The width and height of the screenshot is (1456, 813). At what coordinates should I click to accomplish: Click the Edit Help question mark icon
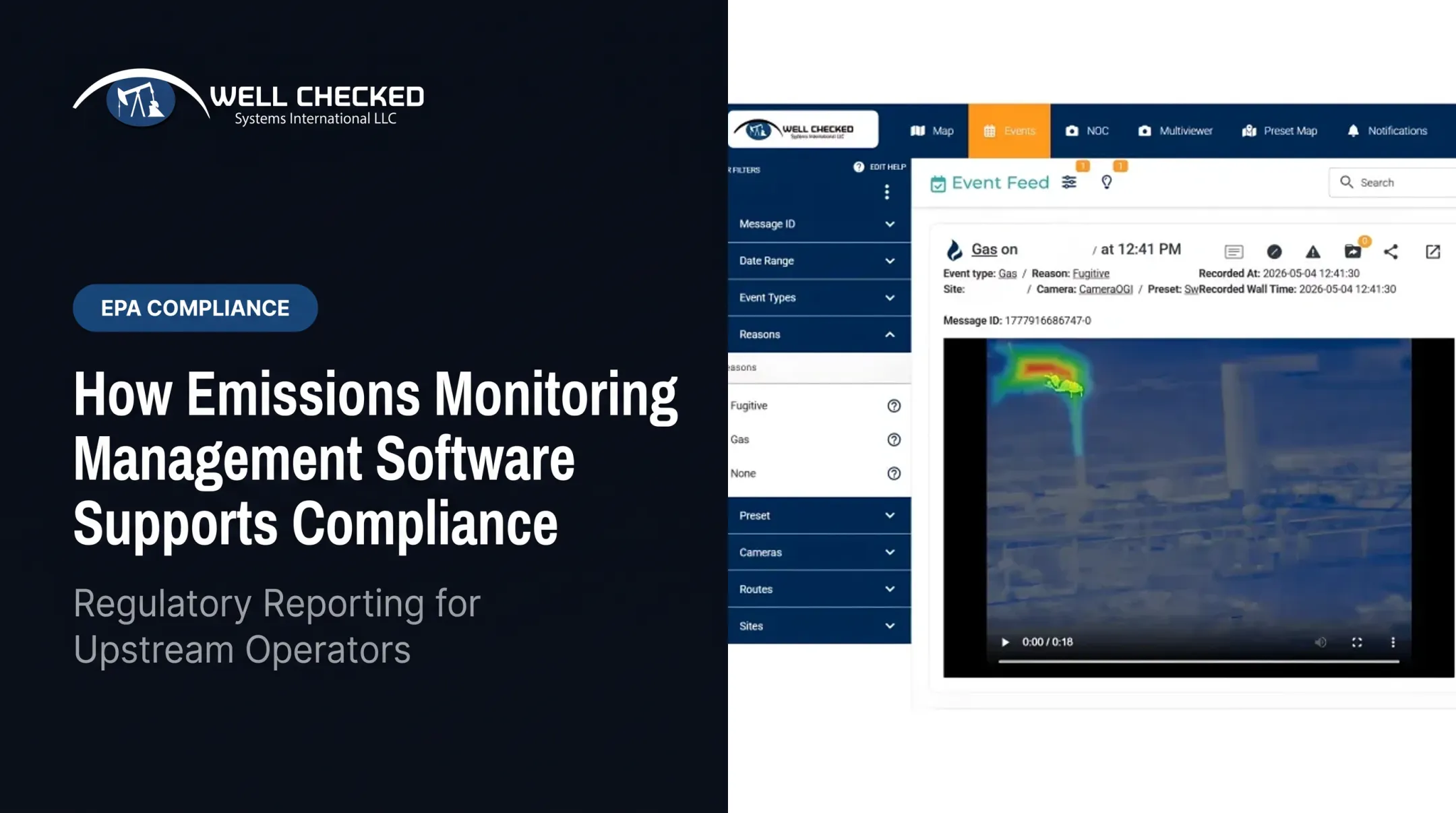coord(858,167)
